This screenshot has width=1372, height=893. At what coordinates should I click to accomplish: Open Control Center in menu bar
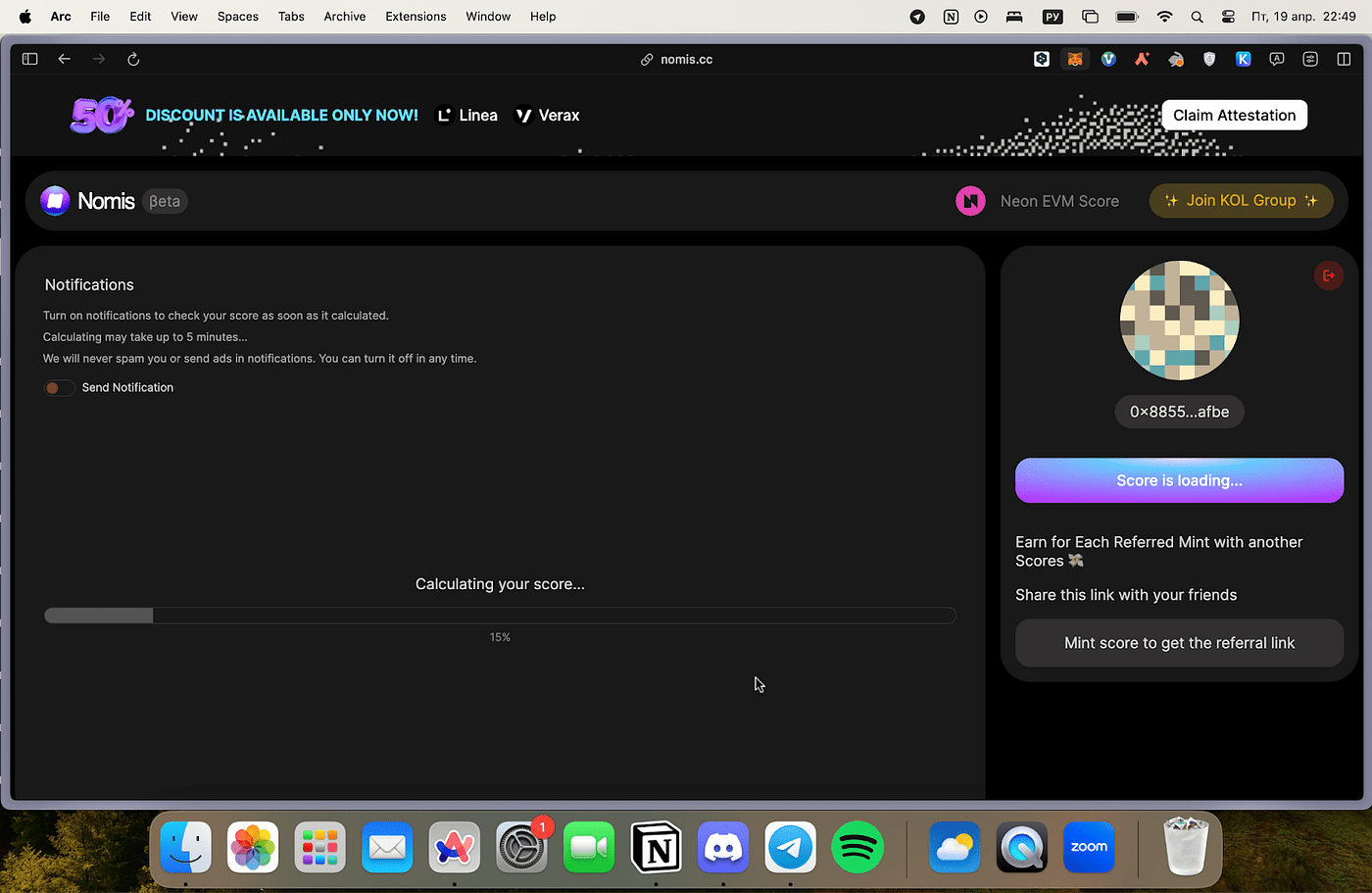[1228, 17]
